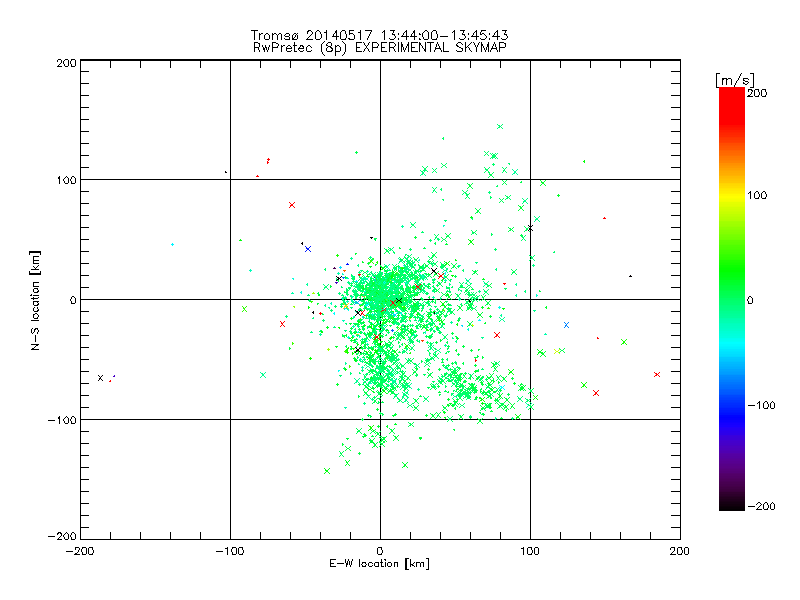Viewport: 800px width, 600px height.
Task: Click the black X marker near -190 km E-W
Action: (x=101, y=378)
